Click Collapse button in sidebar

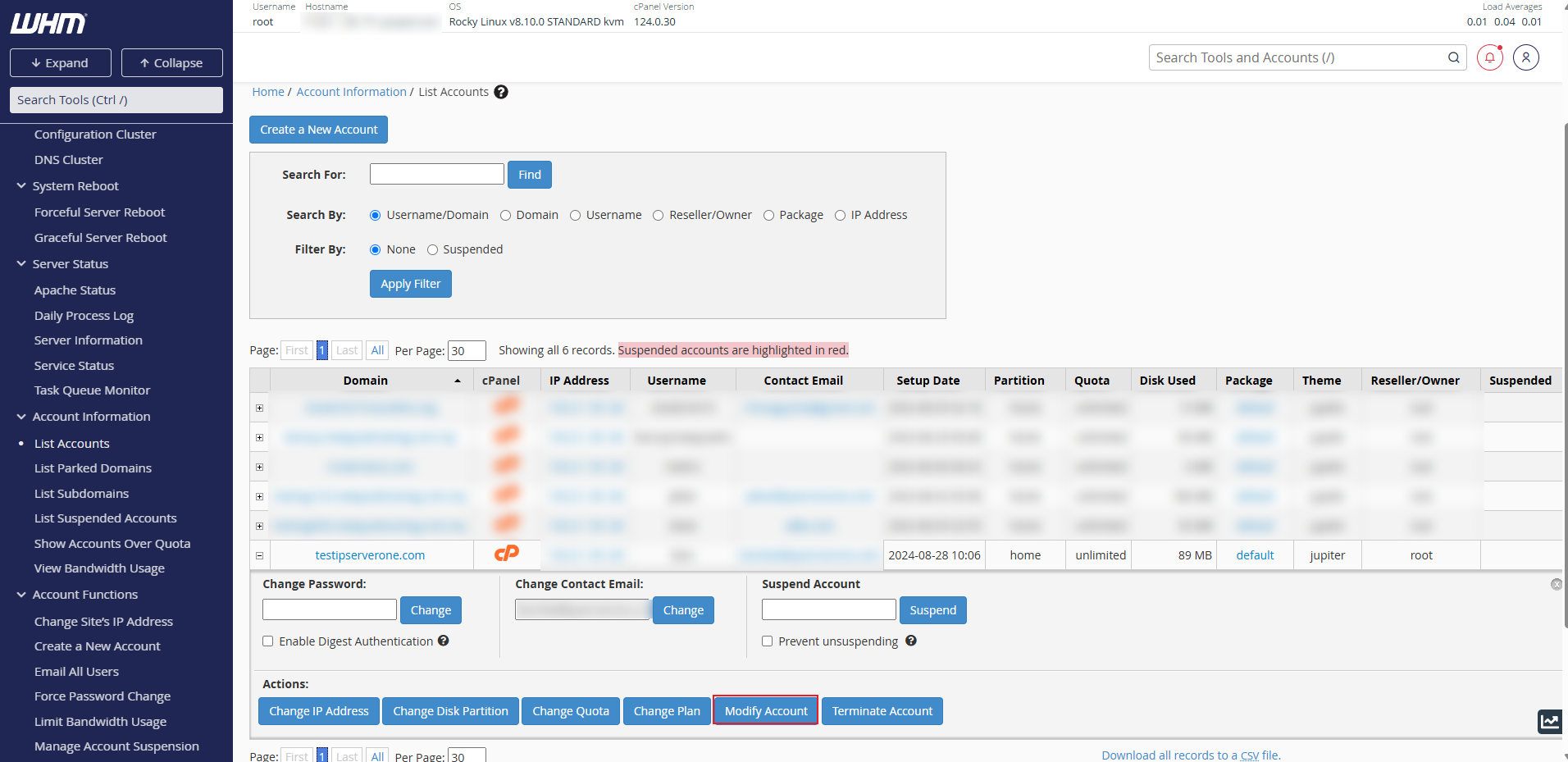coord(172,63)
